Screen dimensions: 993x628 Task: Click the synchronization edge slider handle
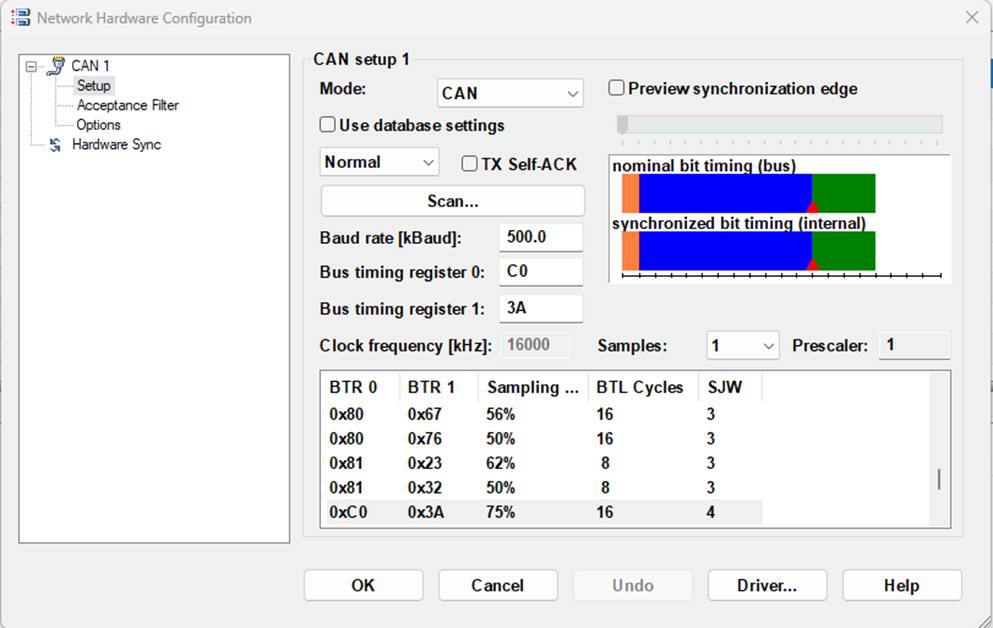tap(623, 124)
